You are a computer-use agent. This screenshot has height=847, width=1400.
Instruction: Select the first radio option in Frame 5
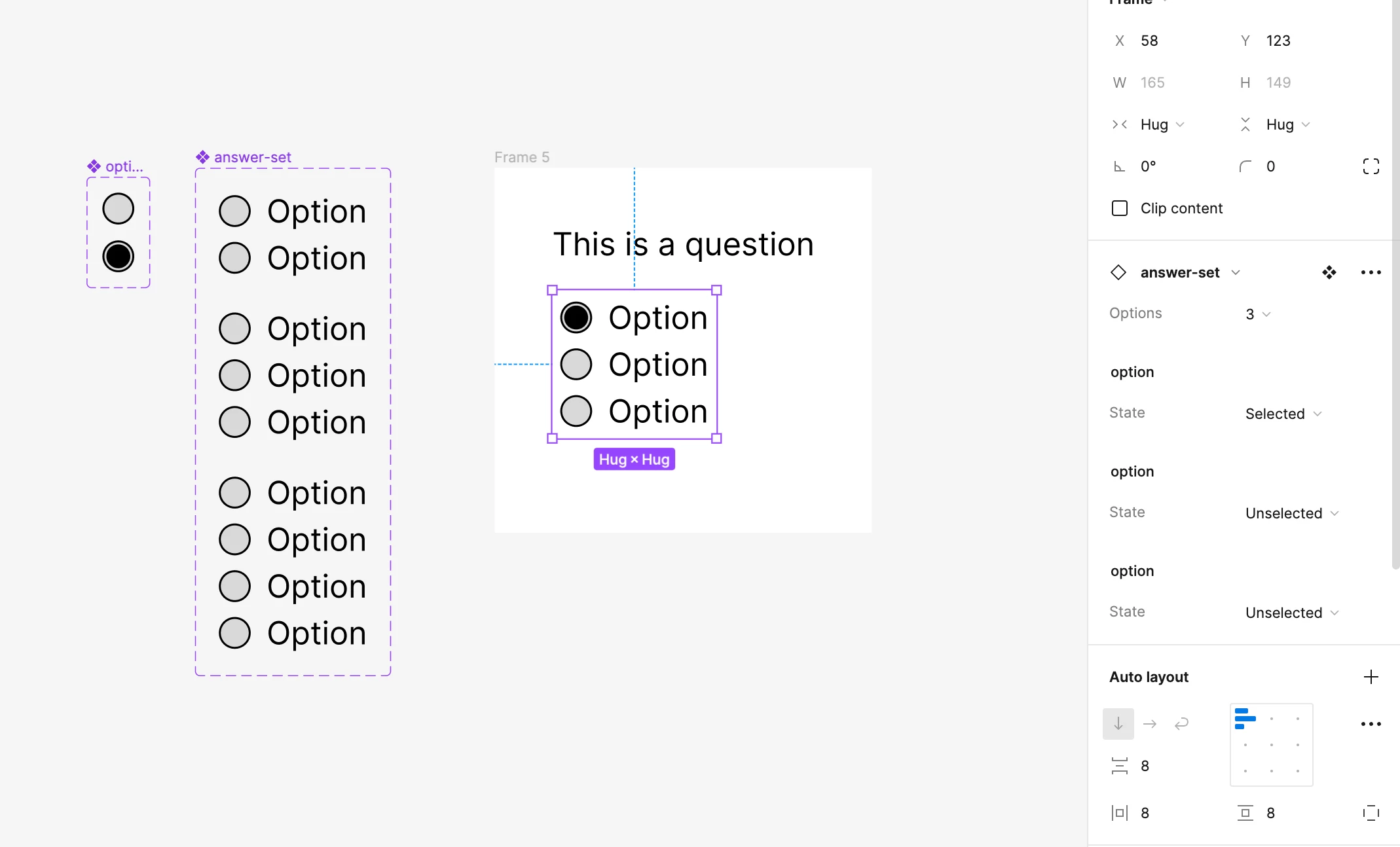pos(576,317)
